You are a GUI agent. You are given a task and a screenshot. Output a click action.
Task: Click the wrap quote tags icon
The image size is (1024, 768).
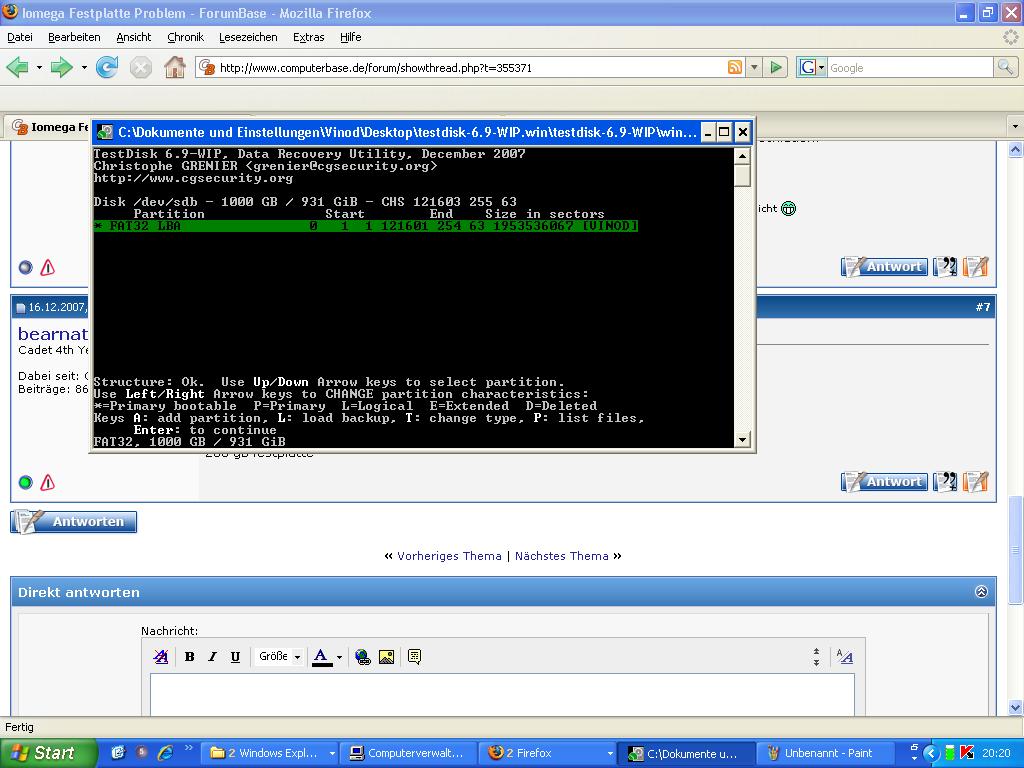(414, 656)
